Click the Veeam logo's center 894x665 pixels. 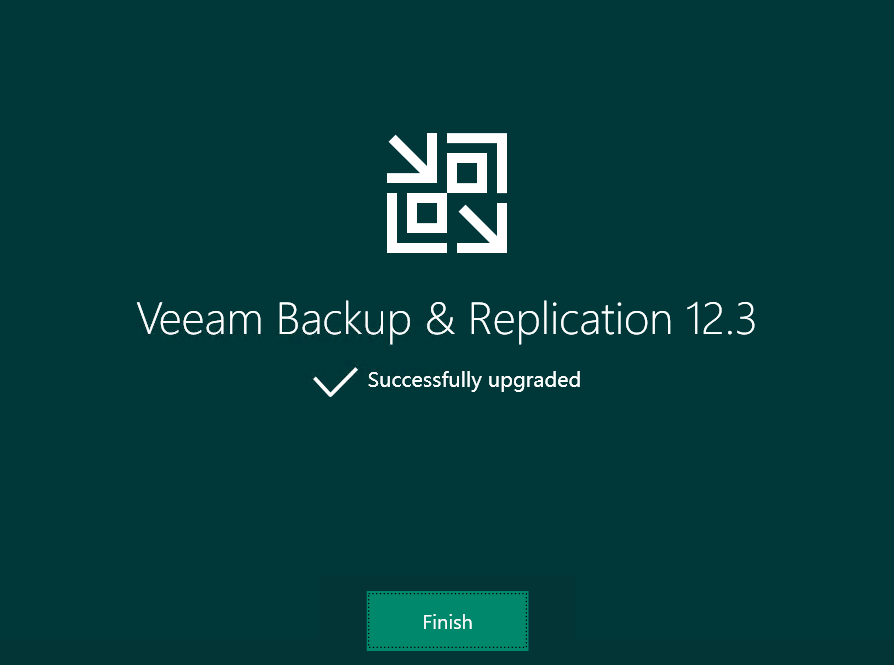pyautogui.click(x=447, y=193)
